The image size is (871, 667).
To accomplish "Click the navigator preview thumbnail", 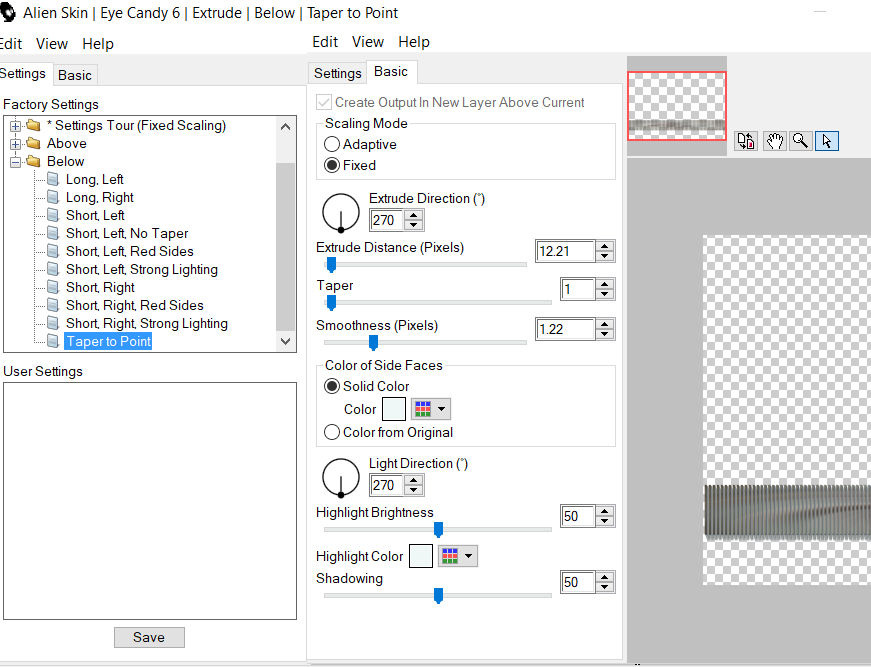I will (x=677, y=106).
